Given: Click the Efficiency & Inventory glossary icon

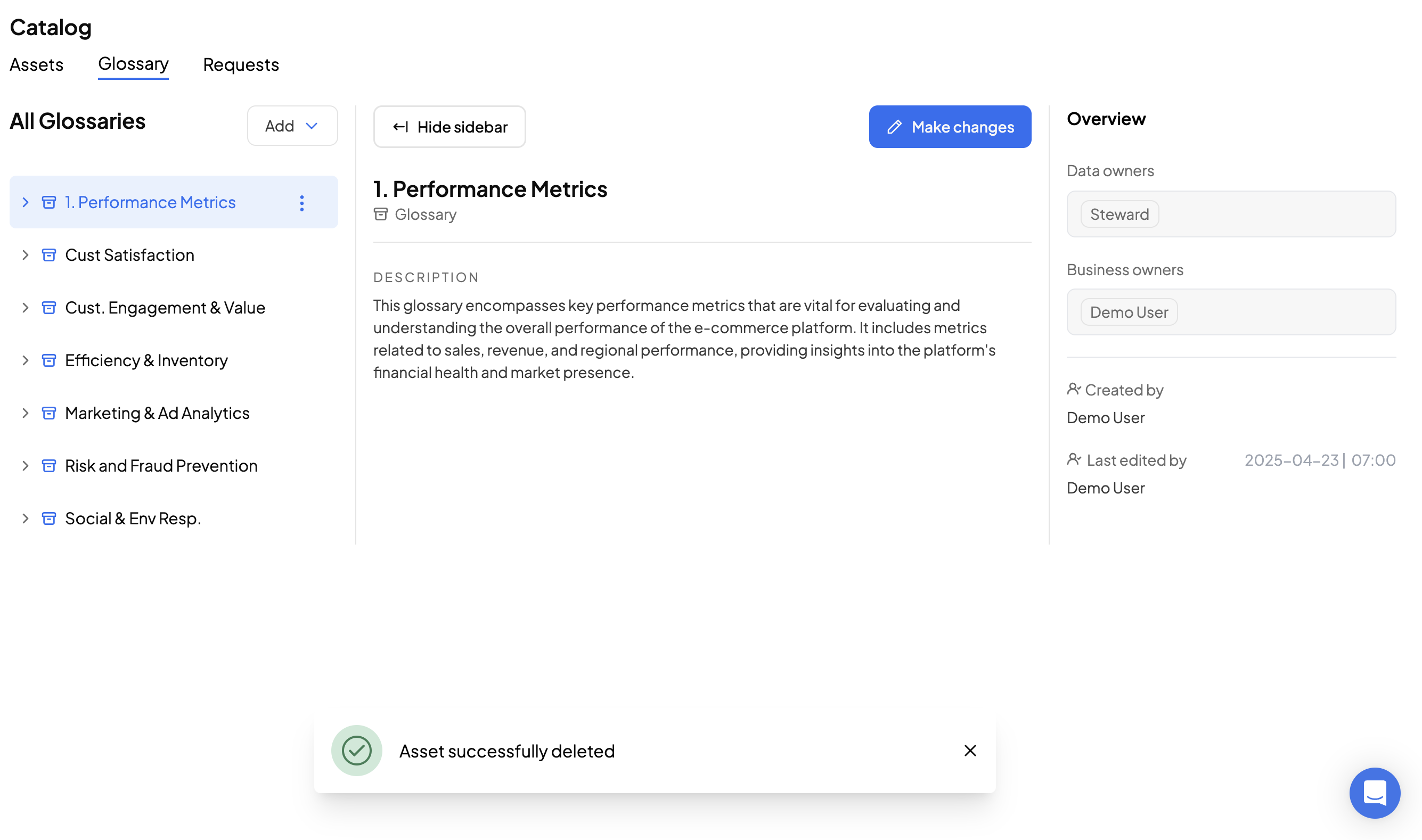Looking at the screenshot, I should click(50, 360).
